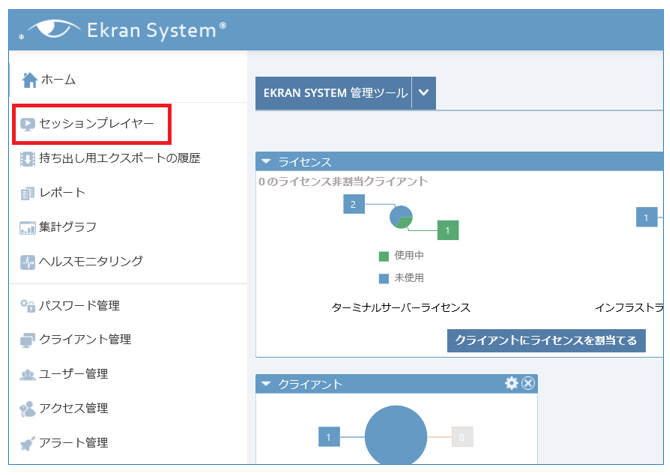This screenshot has width=670, height=475.
Task: Select アクセス管理 in the sidebar
Action: click(x=73, y=408)
